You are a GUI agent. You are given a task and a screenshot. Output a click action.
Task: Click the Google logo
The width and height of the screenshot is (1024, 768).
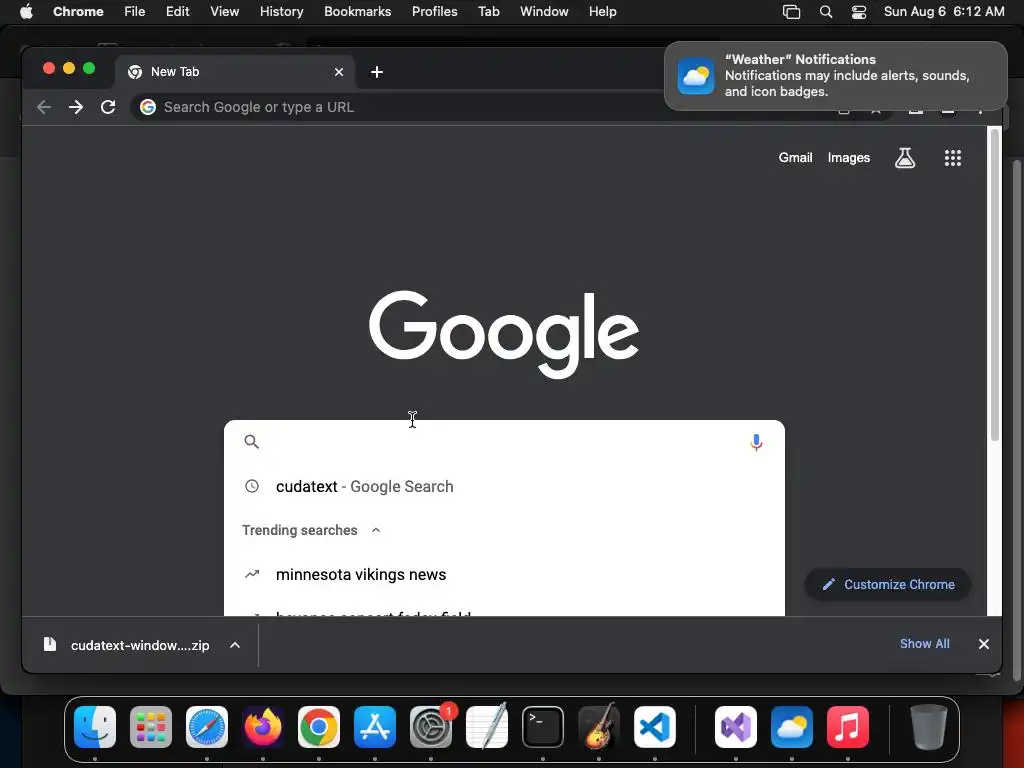[504, 334]
